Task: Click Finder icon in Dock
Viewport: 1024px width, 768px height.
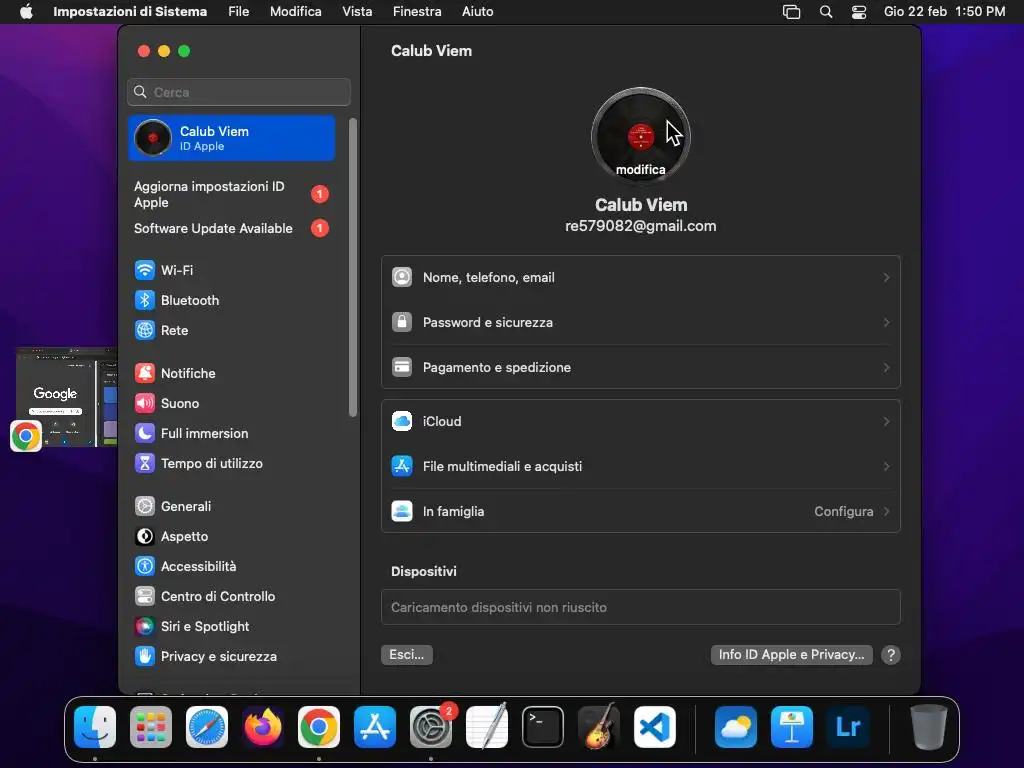Action: point(95,727)
